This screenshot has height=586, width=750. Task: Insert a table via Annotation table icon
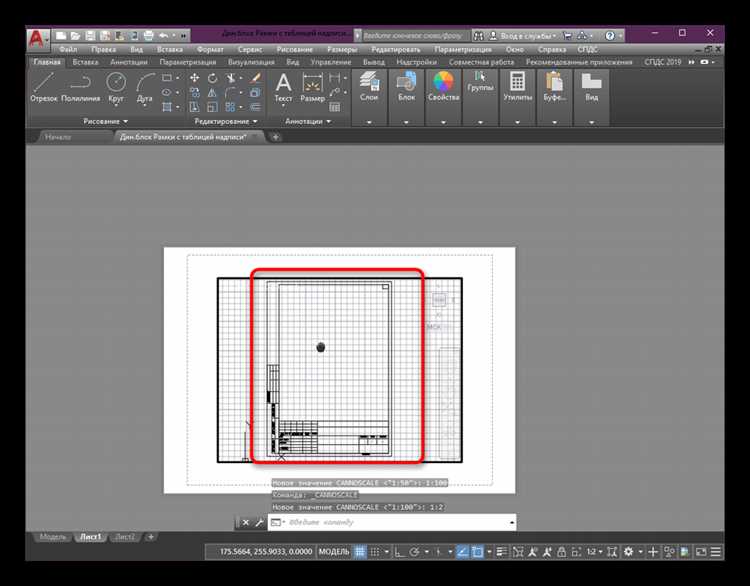(x=335, y=107)
